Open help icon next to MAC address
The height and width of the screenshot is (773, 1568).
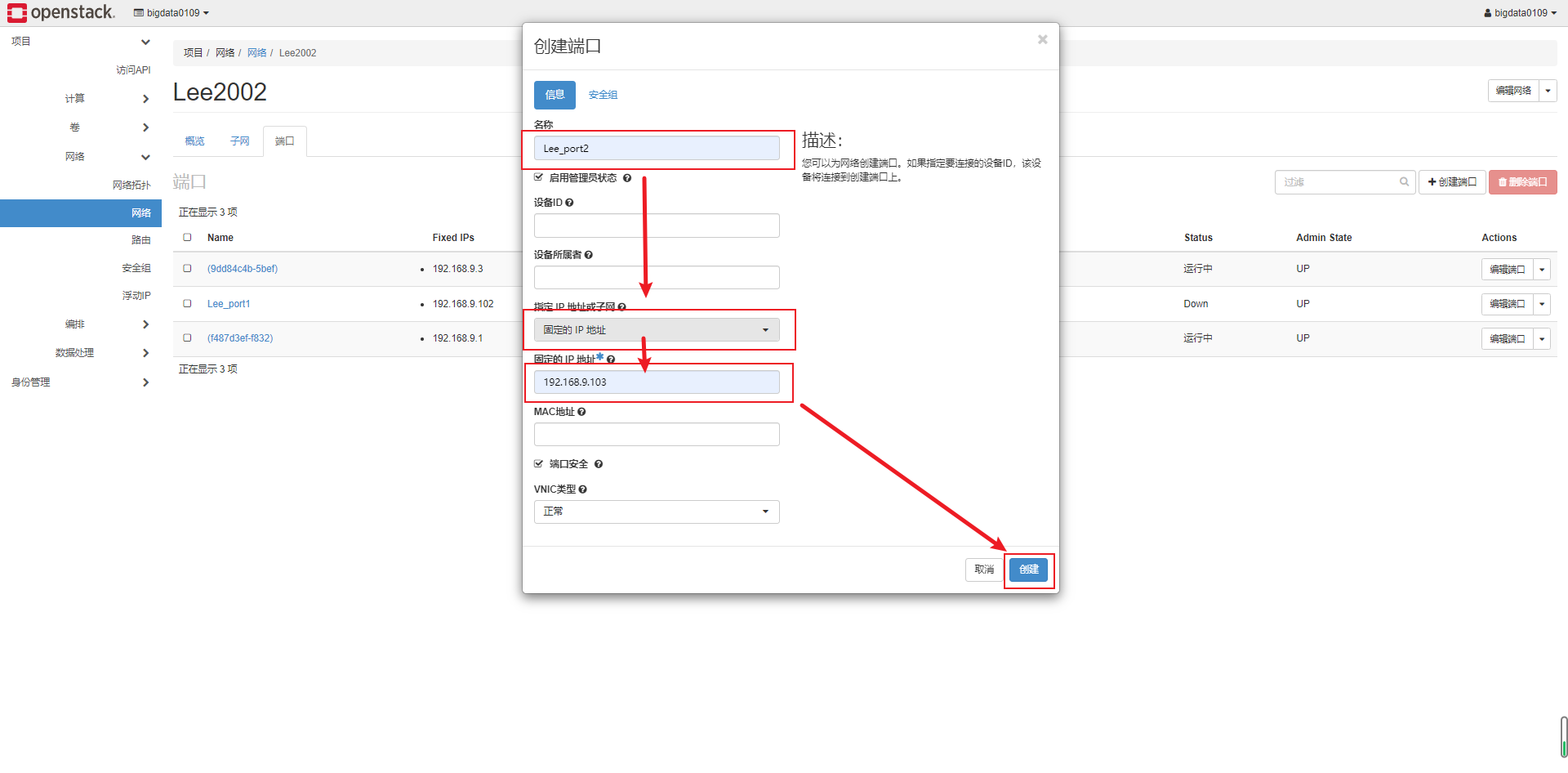click(x=581, y=412)
